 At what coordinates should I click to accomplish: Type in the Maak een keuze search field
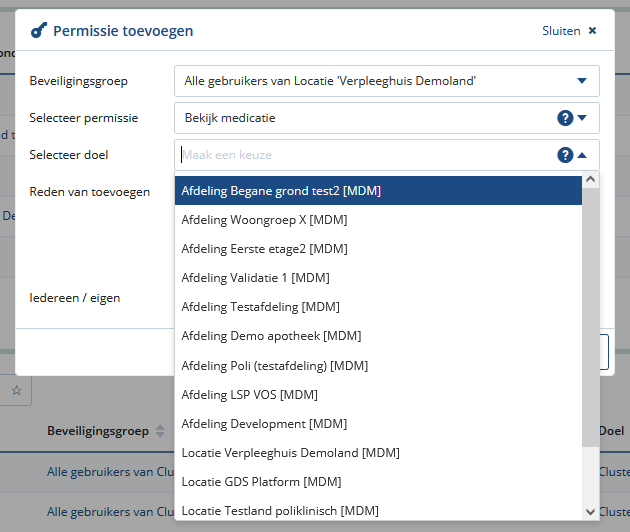[x=360, y=155]
